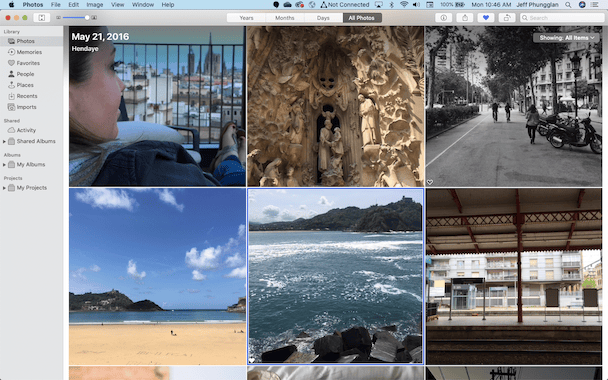
Task: Select the black-and-white street photo
Action: point(514,106)
